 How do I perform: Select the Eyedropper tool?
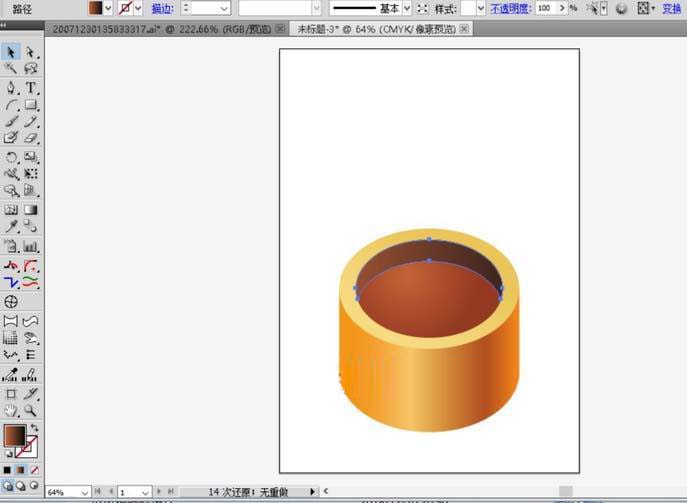tap(11, 226)
